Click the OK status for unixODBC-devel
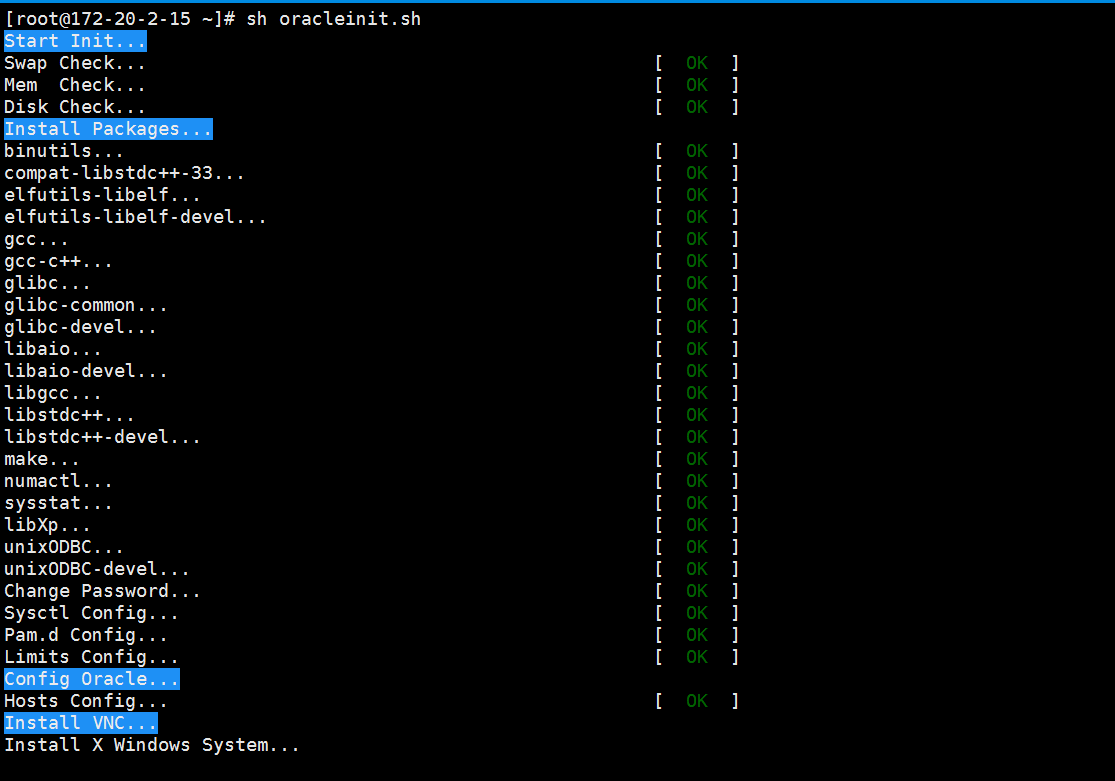 (x=697, y=570)
